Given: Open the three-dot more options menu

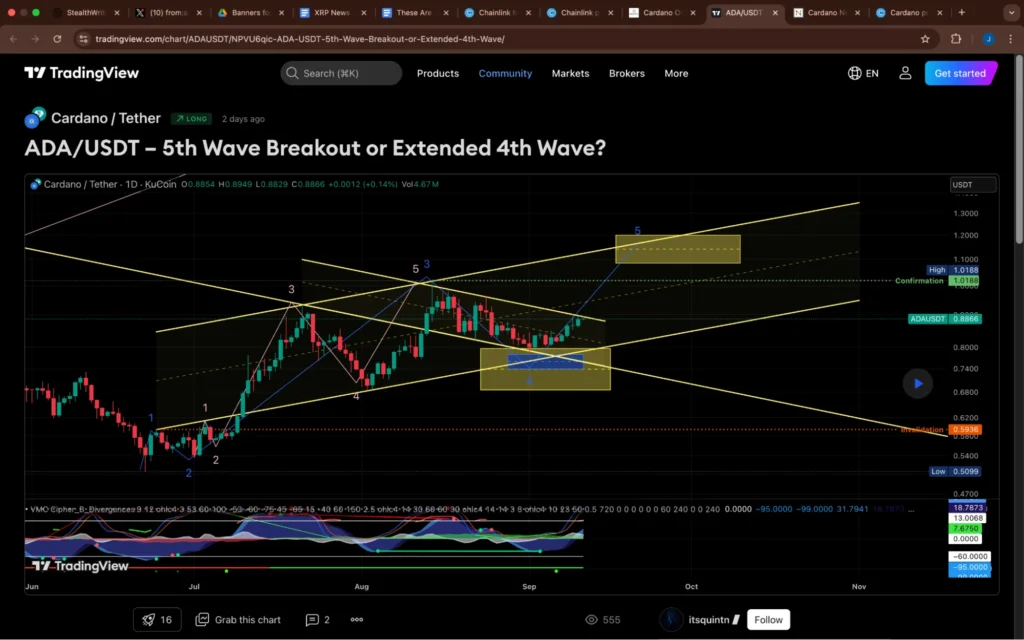Looking at the screenshot, I should tap(357, 620).
